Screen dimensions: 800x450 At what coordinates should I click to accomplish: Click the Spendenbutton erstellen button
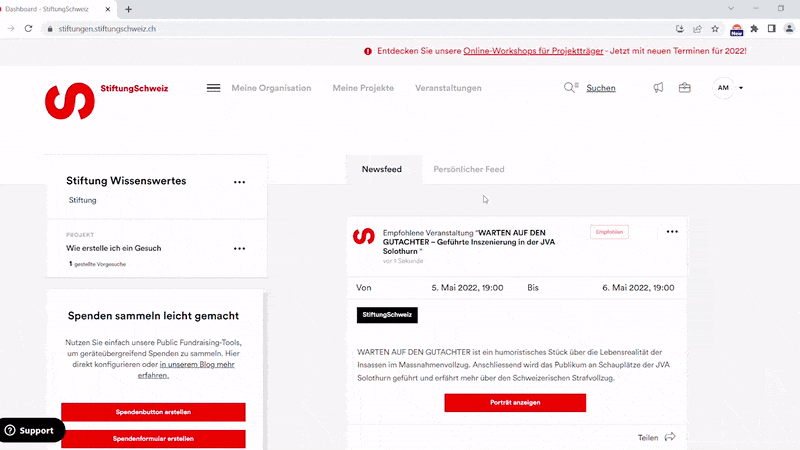pos(153,412)
